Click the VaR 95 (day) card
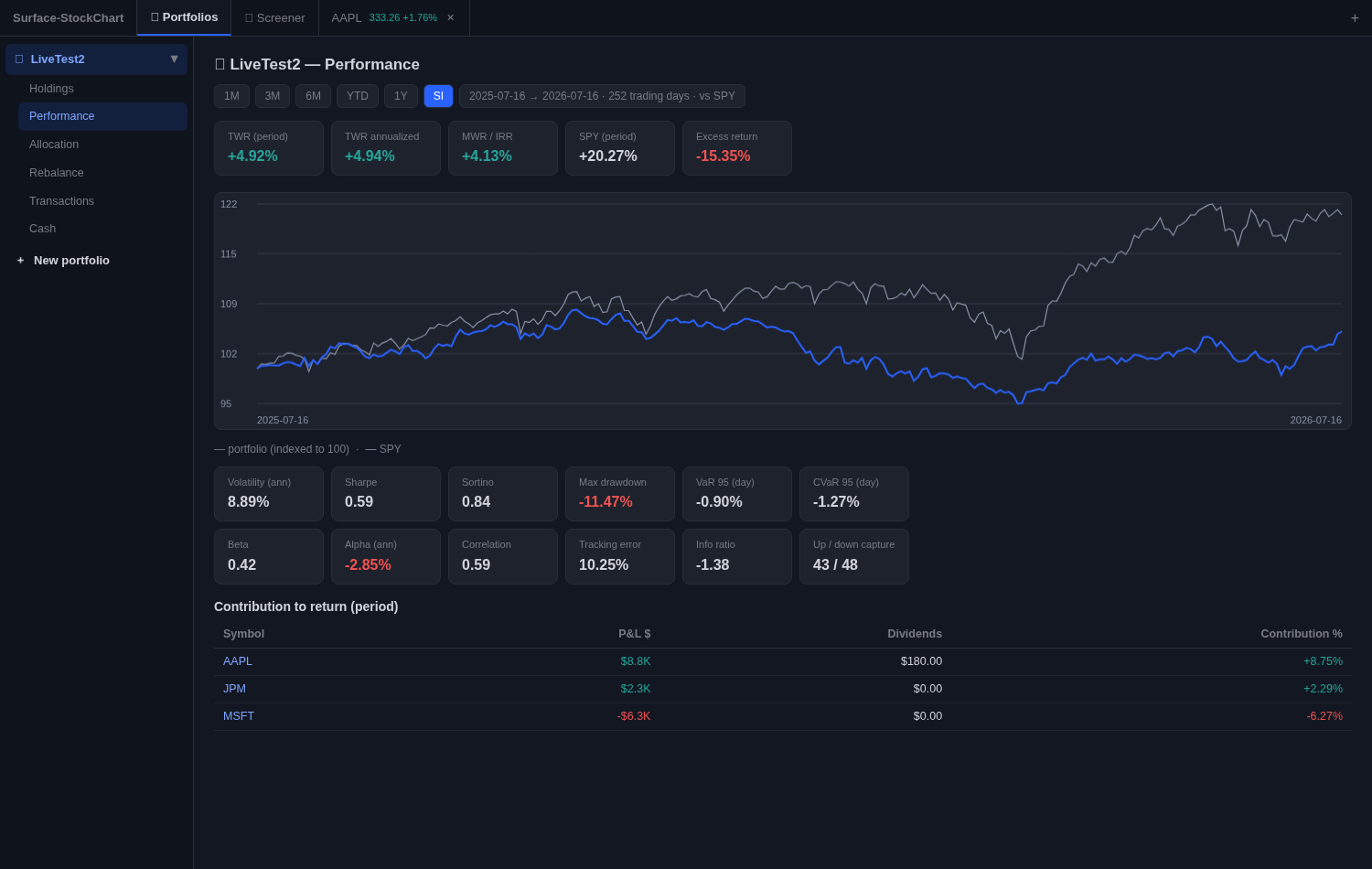The image size is (1372, 869). click(x=737, y=494)
